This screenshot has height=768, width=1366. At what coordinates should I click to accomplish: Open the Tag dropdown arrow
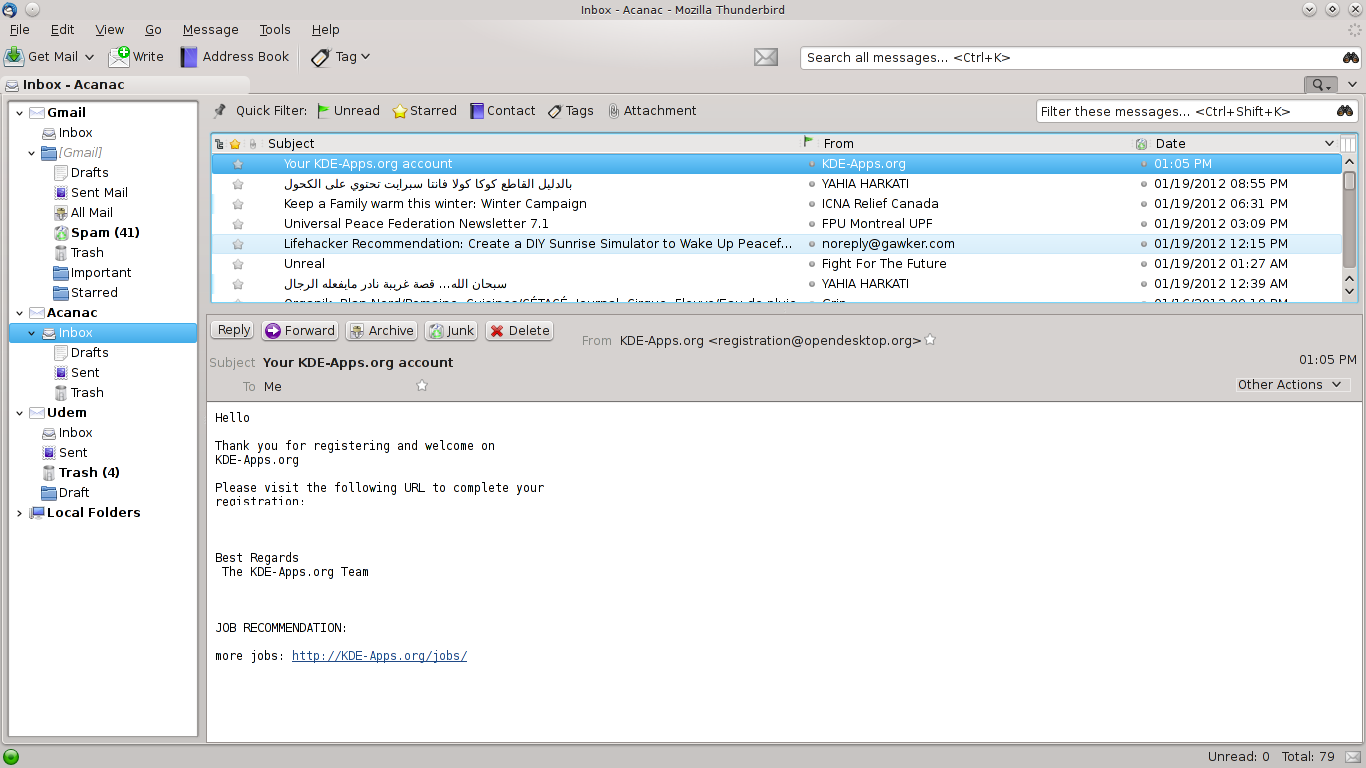coord(365,57)
